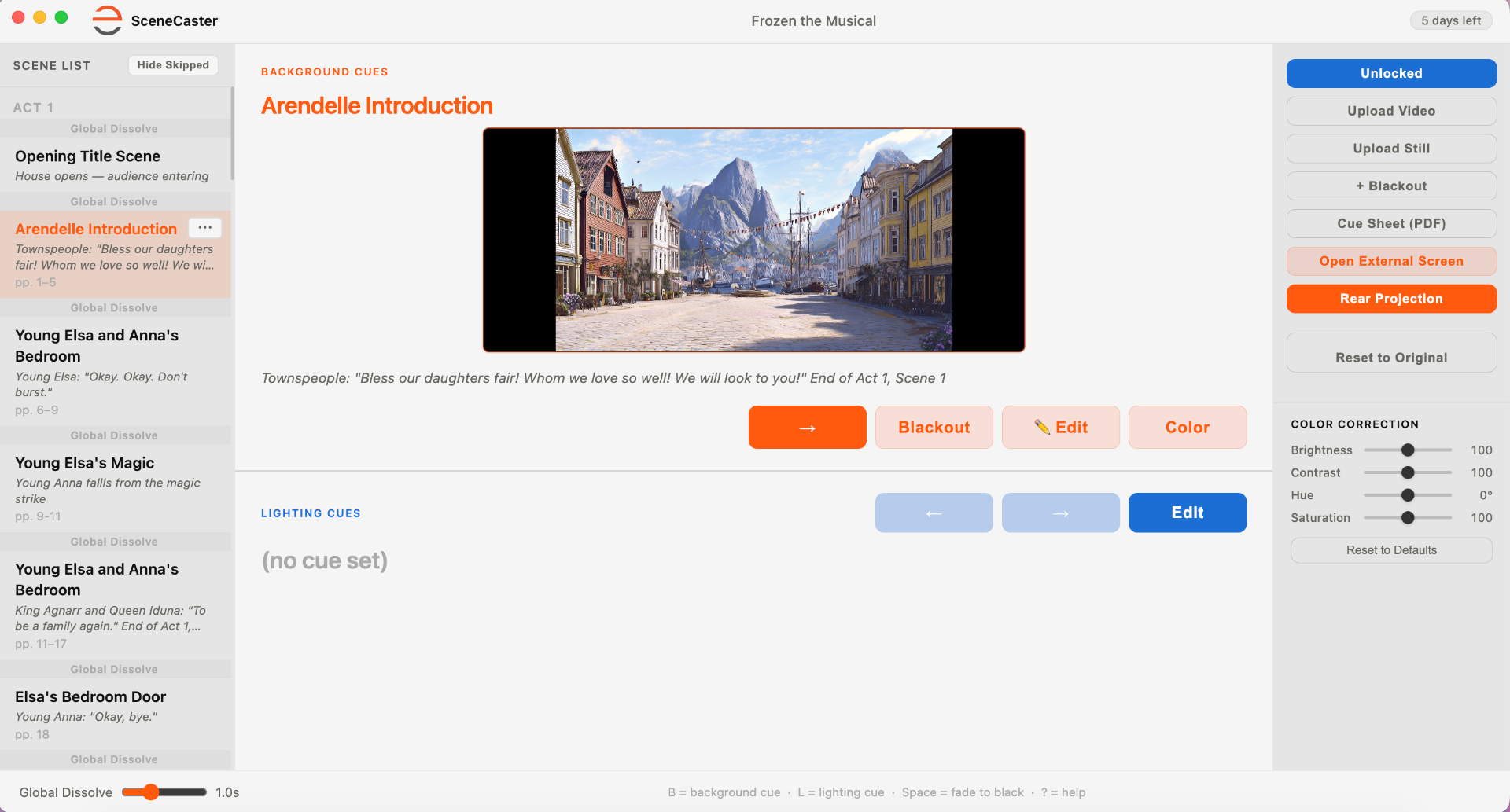
Task: Click the 'B = background cue' hint
Action: click(724, 792)
